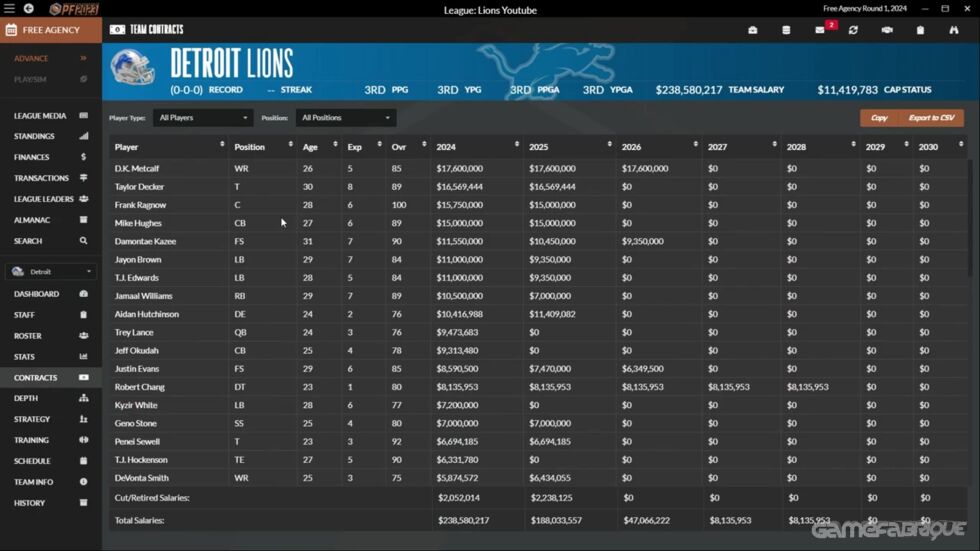Click T.J. Hockenson in the player list
This screenshot has height=551, width=980.
point(141,460)
